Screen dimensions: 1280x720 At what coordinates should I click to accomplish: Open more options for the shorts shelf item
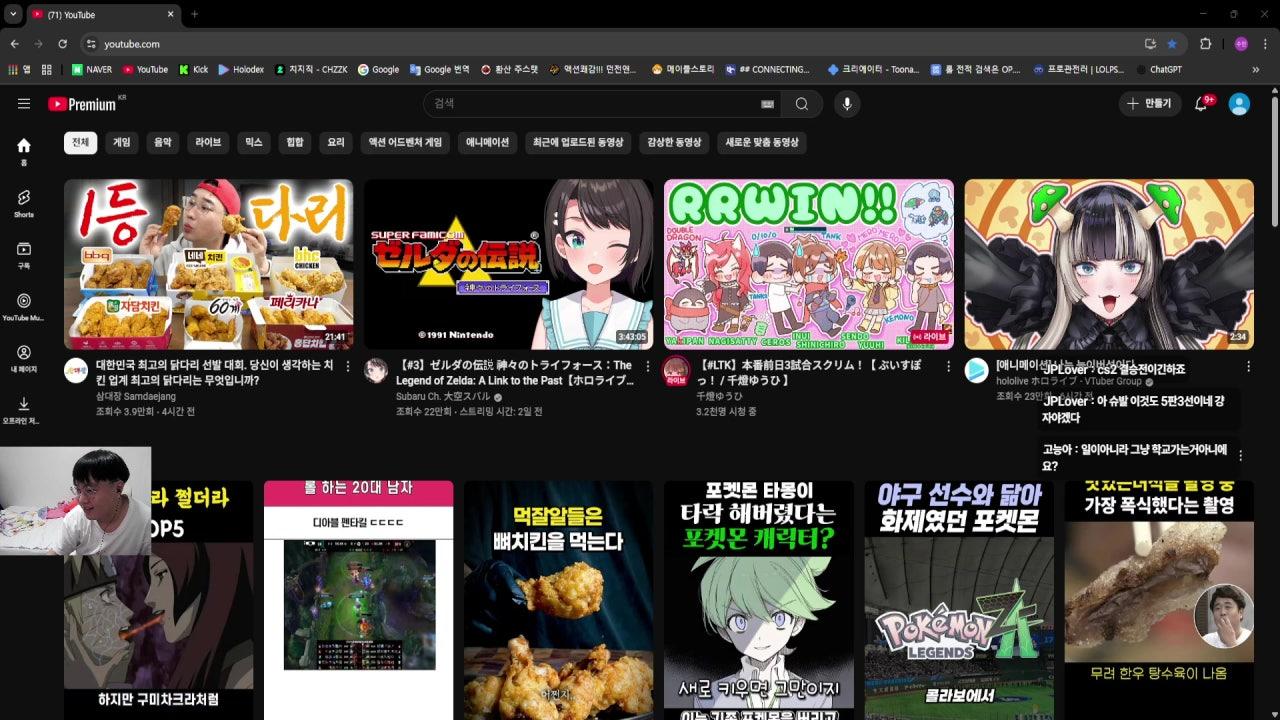(x=1241, y=455)
